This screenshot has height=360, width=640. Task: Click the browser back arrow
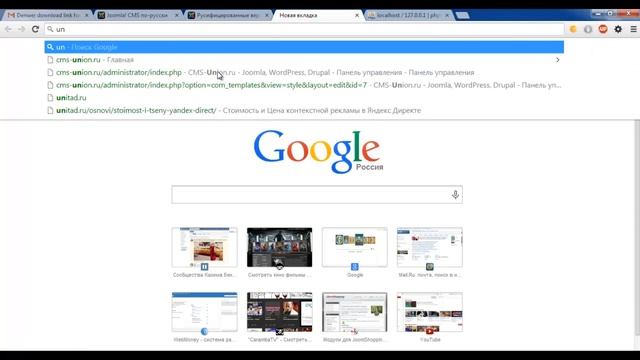(x=8, y=29)
